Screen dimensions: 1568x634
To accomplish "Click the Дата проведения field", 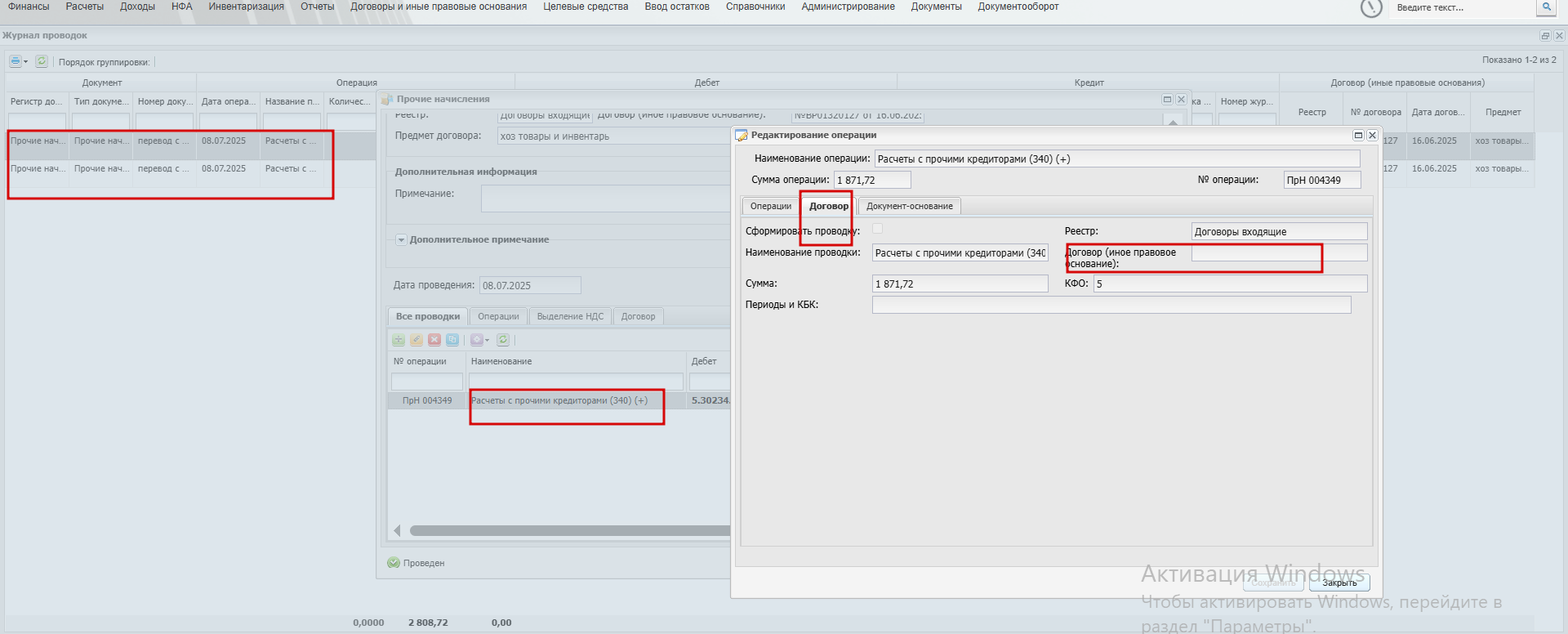I will pyautogui.click(x=530, y=285).
